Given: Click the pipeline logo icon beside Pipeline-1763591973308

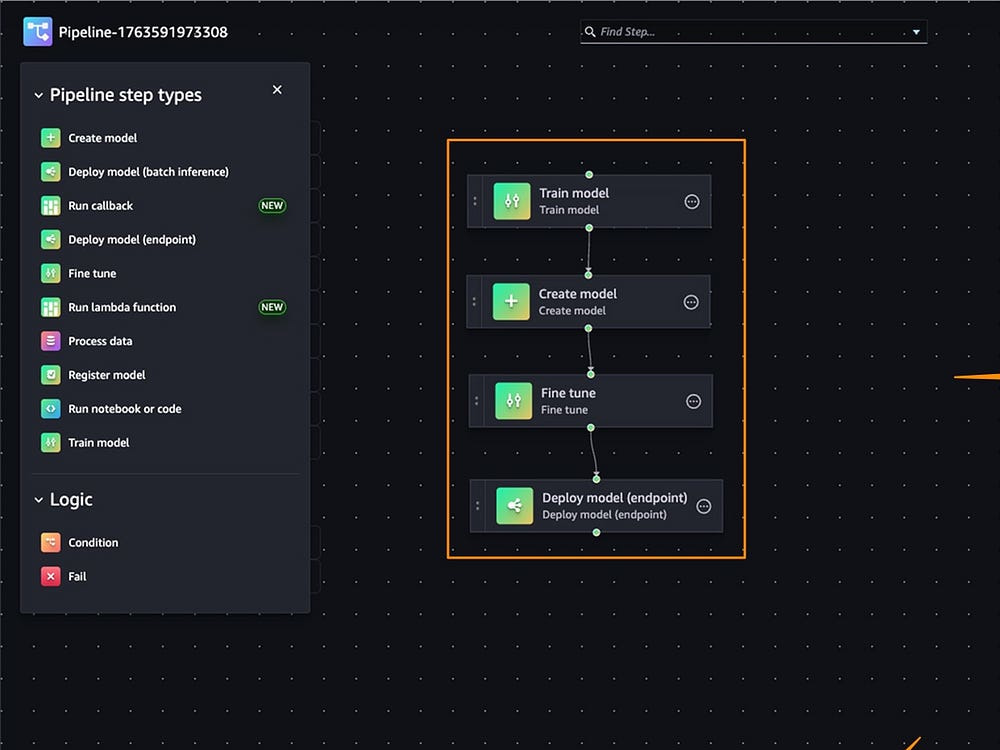Looking at the screenshot, I should (38, 31).
